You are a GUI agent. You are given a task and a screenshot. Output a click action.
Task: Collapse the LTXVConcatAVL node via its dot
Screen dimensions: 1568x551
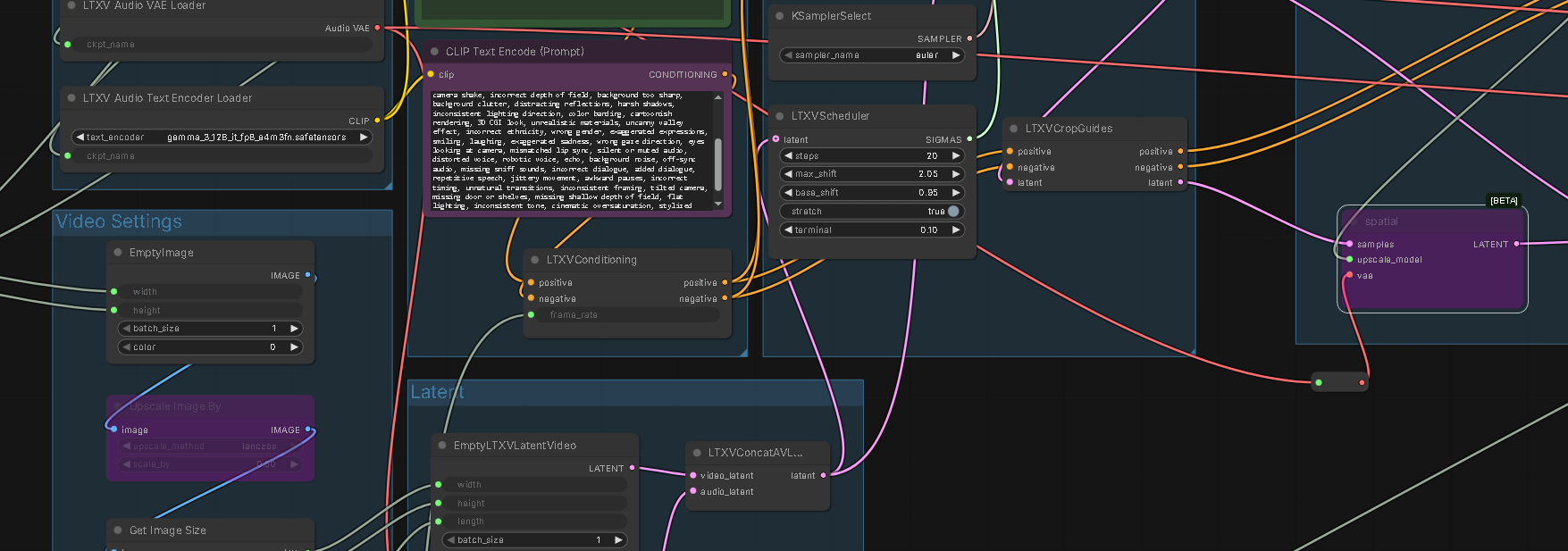[697, 453]
